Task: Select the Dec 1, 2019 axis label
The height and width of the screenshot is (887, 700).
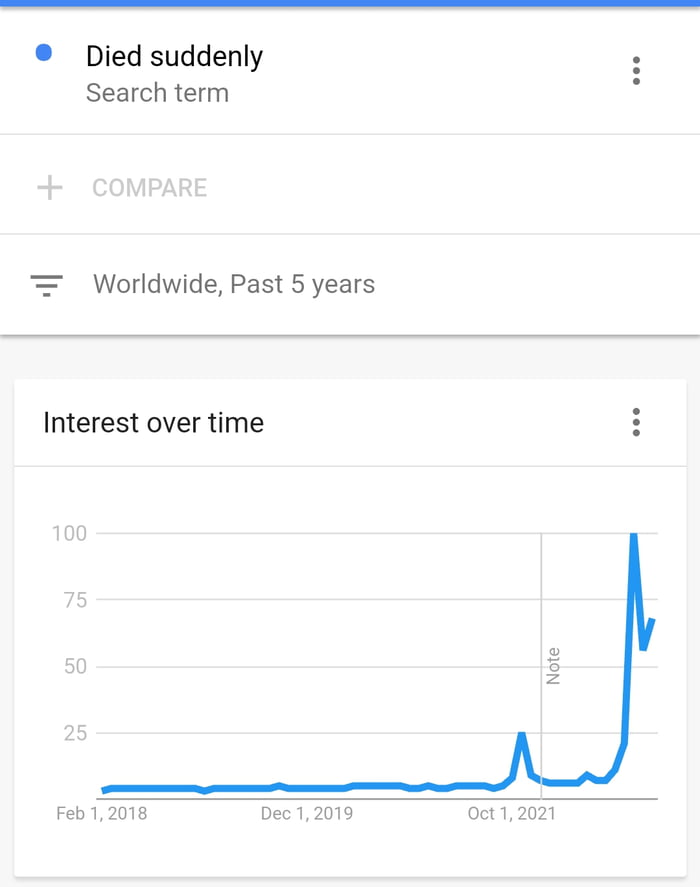Action: point(306,813)
